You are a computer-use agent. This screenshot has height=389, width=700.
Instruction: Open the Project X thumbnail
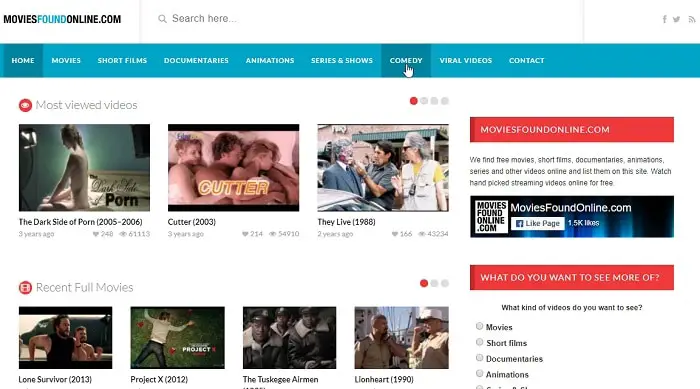pos(178,338)
